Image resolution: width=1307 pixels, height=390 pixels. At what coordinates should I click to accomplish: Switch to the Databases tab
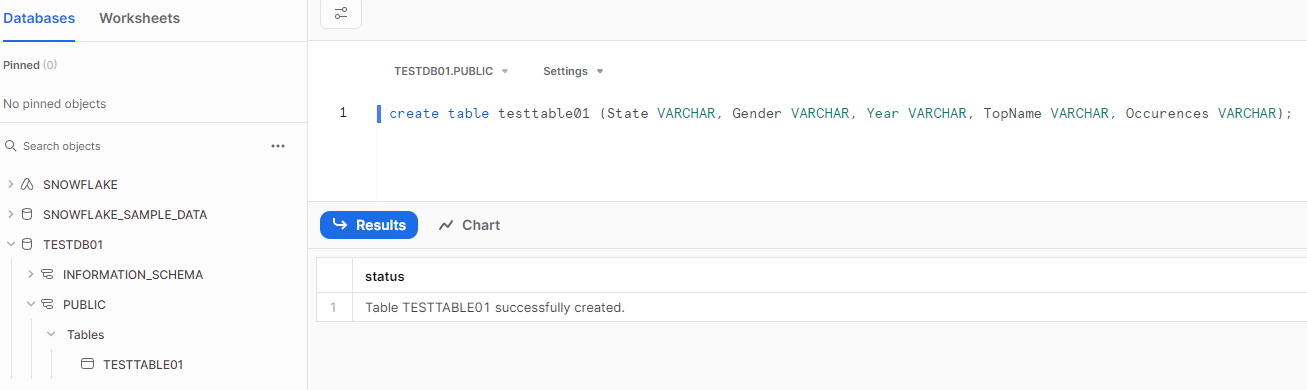click(39, 19)
